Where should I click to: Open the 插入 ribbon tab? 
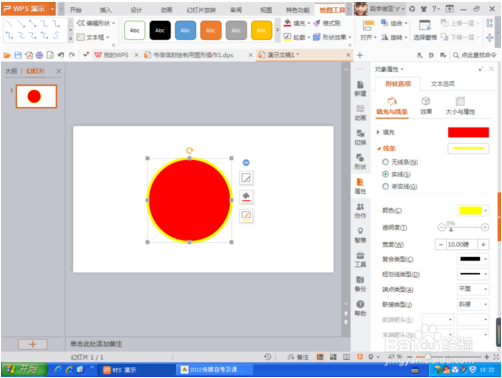click(x=106, y=10)
